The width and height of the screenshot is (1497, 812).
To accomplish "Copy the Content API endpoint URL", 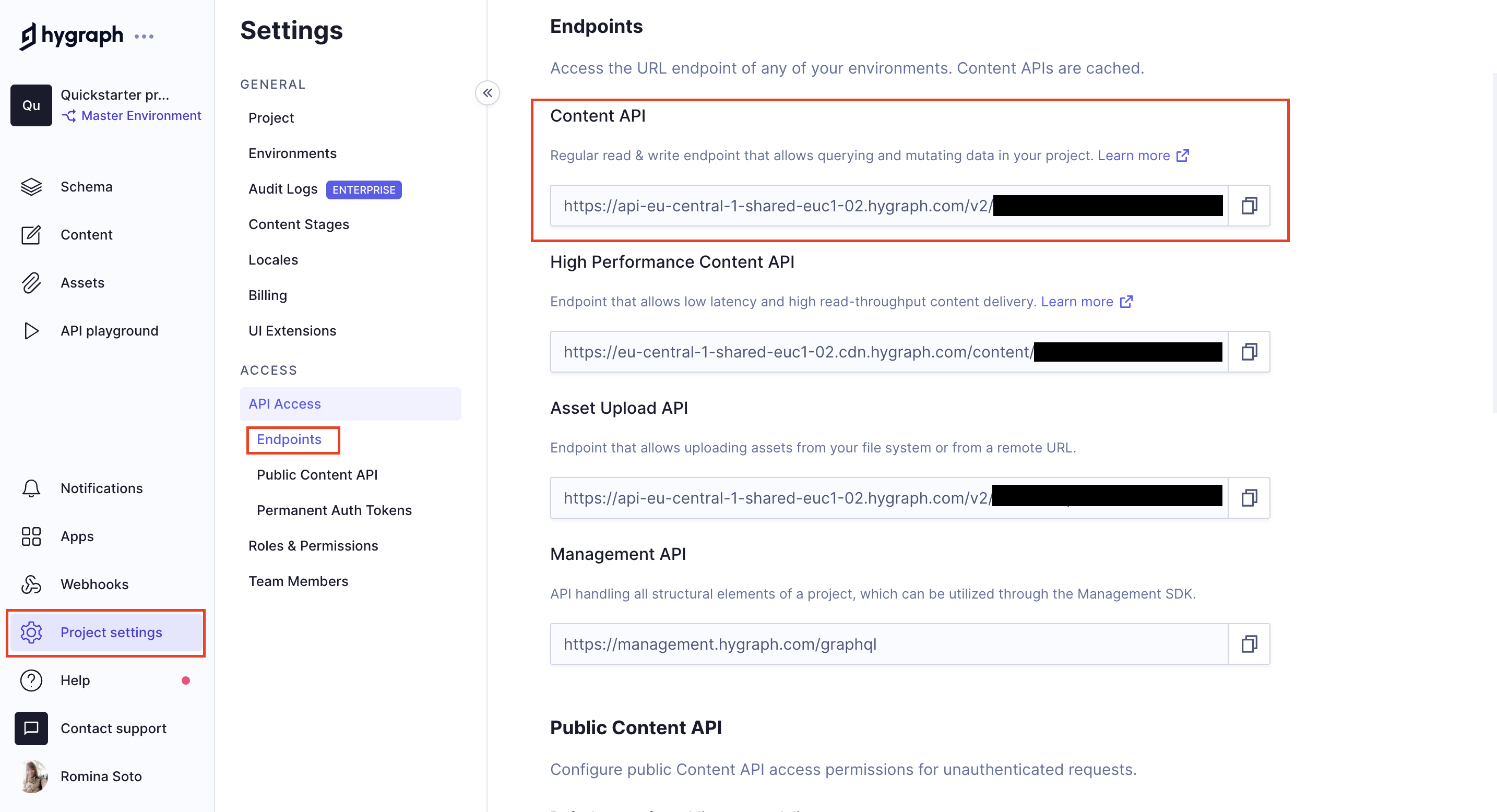I will click(x=1249, y=205).
